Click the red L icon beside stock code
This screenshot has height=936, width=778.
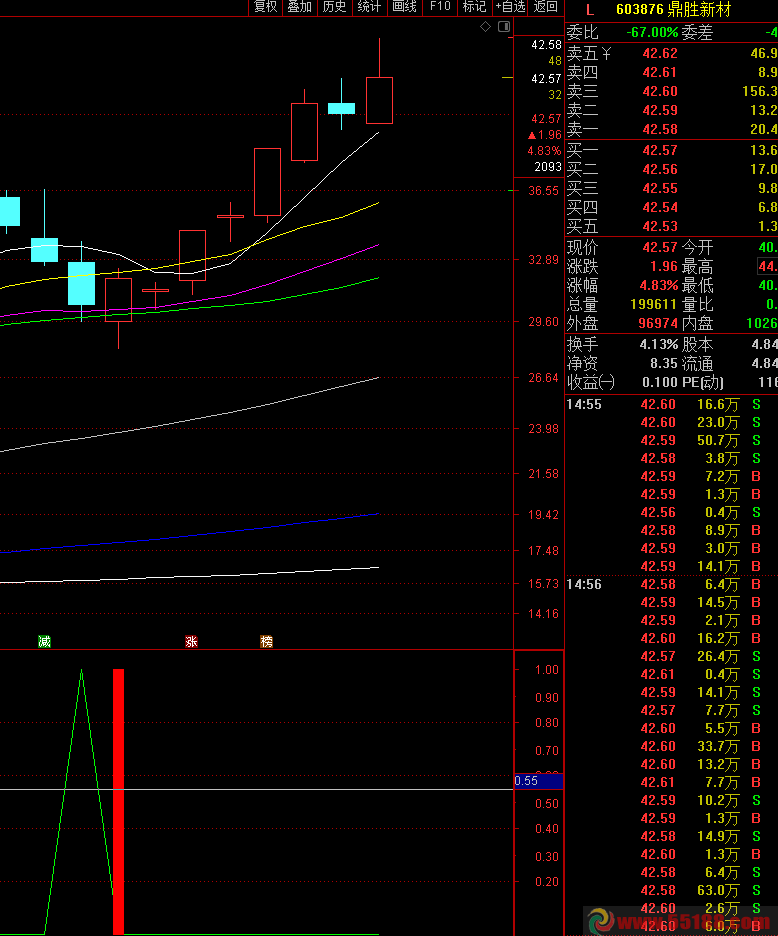pos(590,10)
